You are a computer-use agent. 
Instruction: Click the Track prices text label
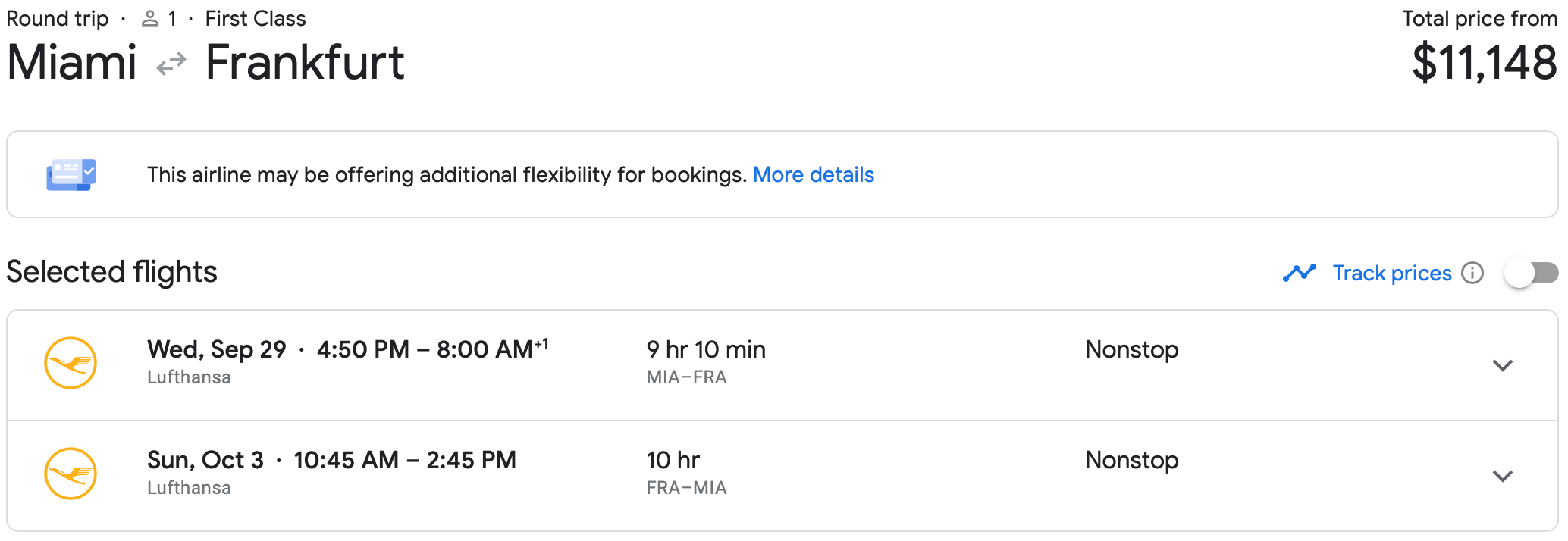pyautogui.click(x=1391, y=273)
